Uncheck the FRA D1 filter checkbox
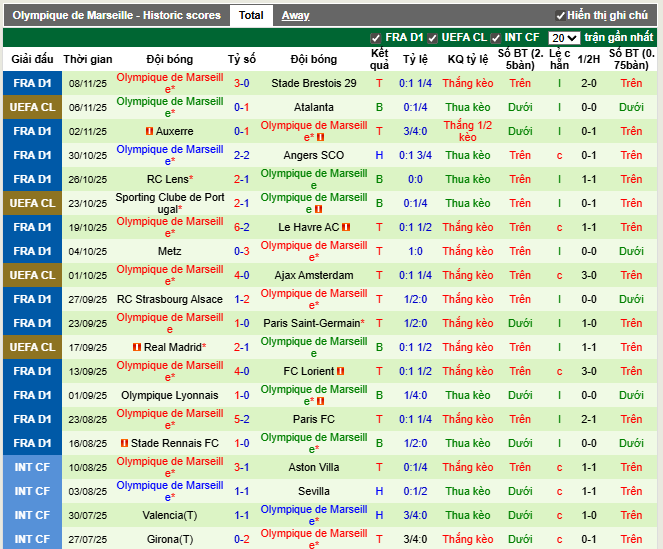The image size is (663, 549). [375, 38]
